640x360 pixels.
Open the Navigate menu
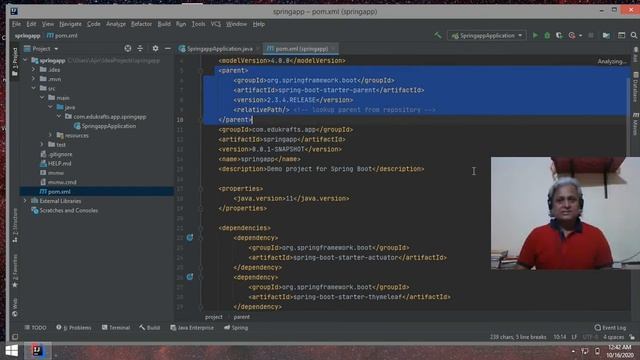(x=70, y=24)
